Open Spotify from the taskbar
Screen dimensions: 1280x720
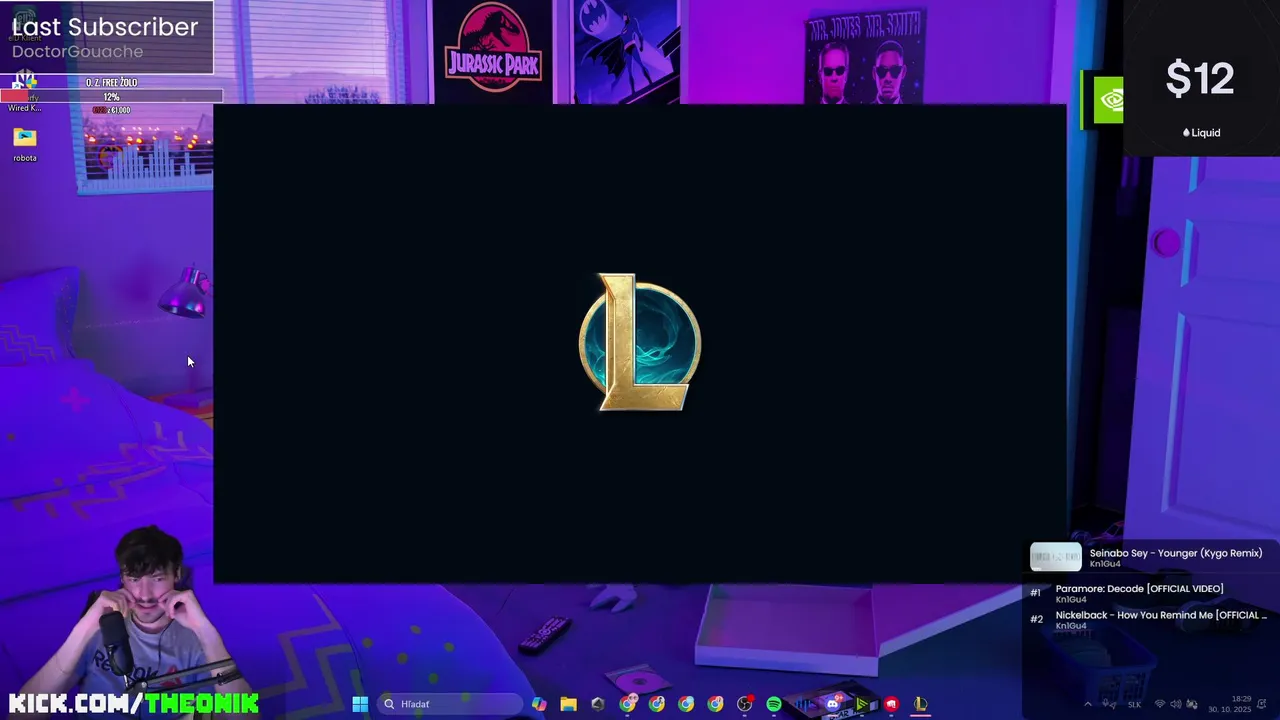pyautogui.click(x=774, y=704)
